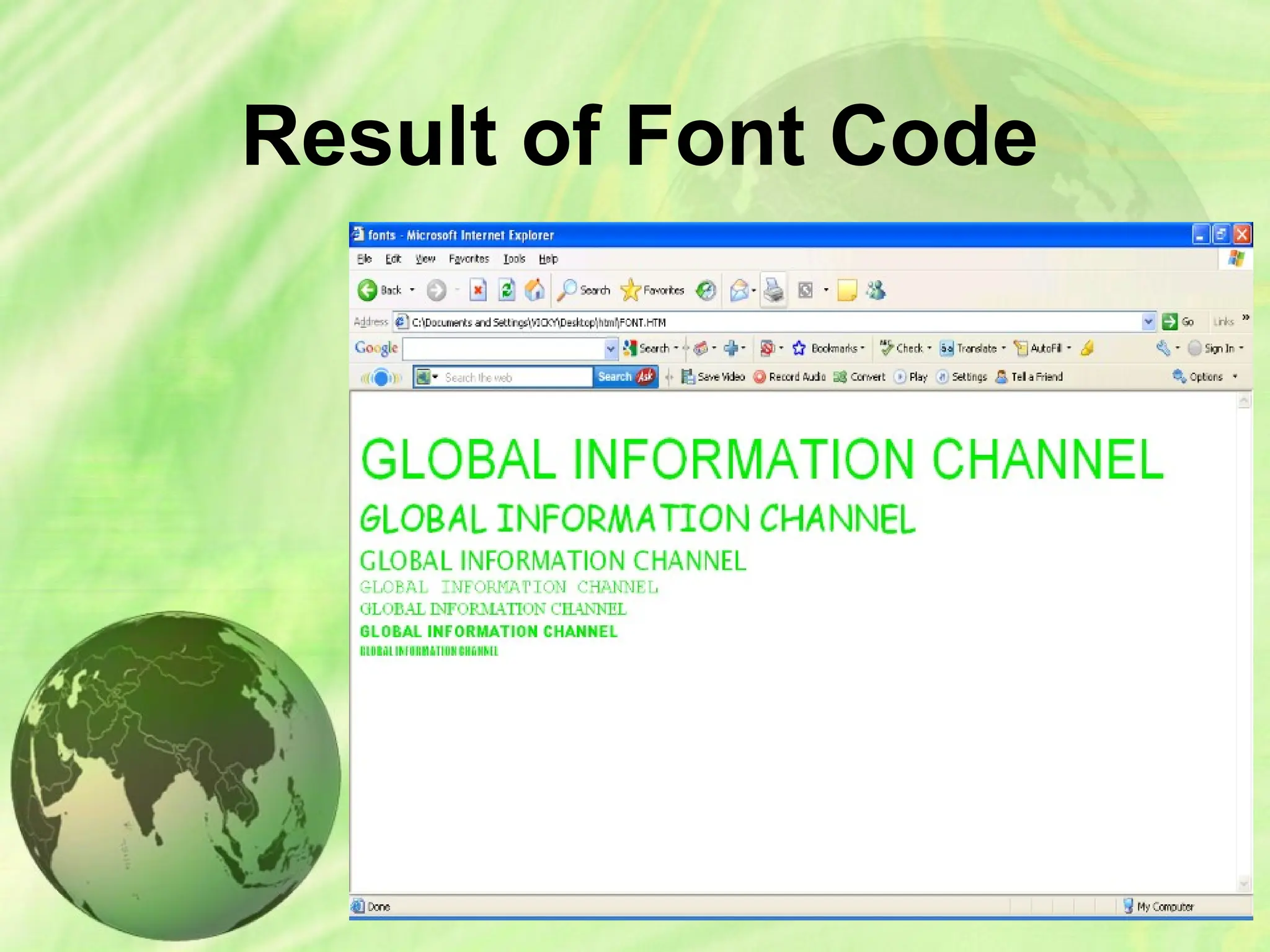Expand the address bar dropdown arrow
The height and width of the screenshot is (952, 1270).
[1148, 322]
